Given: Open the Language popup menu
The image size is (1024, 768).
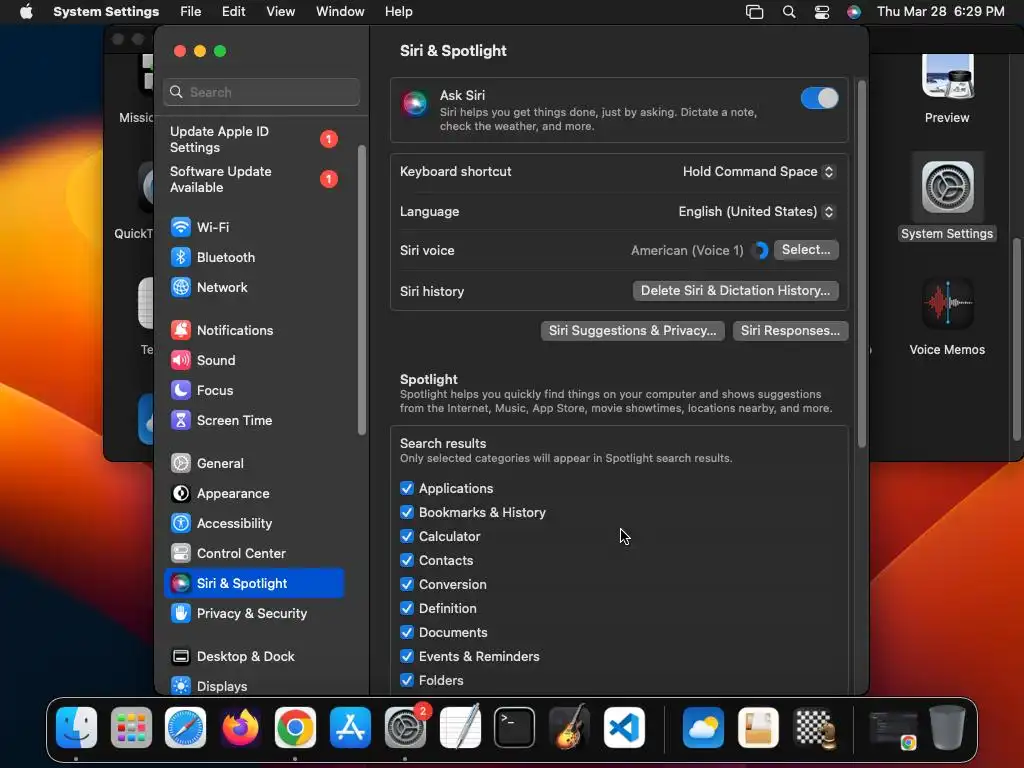Looking at the screenshot, I should point(756,212).
